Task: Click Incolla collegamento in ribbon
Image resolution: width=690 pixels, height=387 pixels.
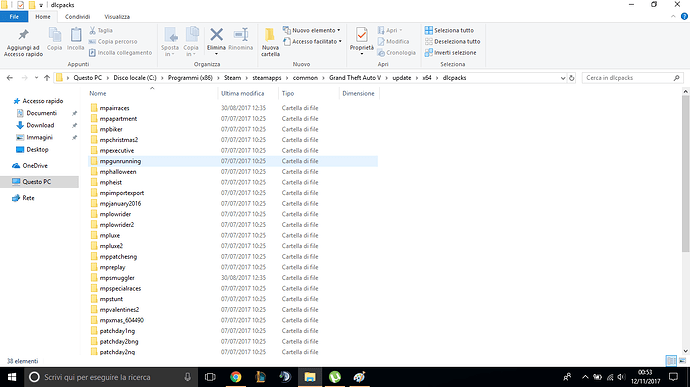Action: click(x=121, y=52)
